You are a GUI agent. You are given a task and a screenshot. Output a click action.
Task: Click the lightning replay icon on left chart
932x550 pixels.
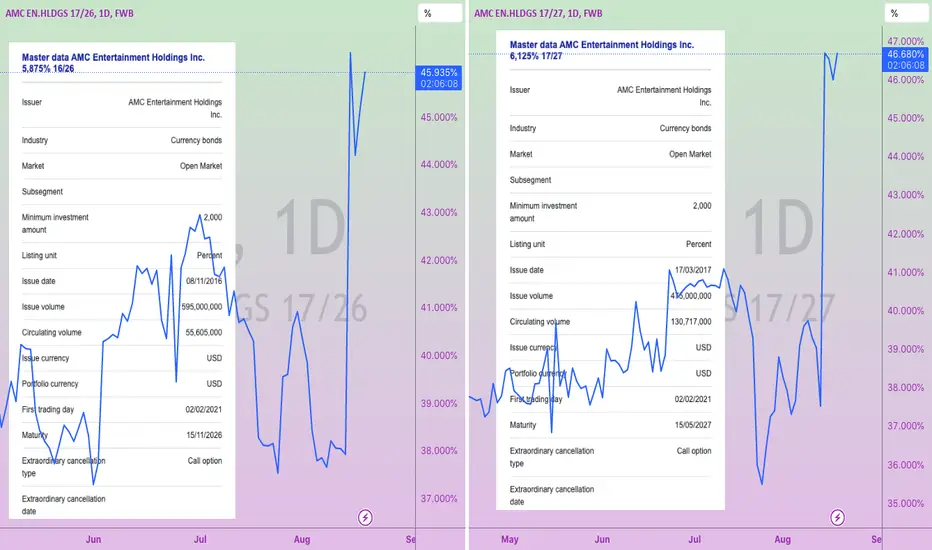(365, 517)
